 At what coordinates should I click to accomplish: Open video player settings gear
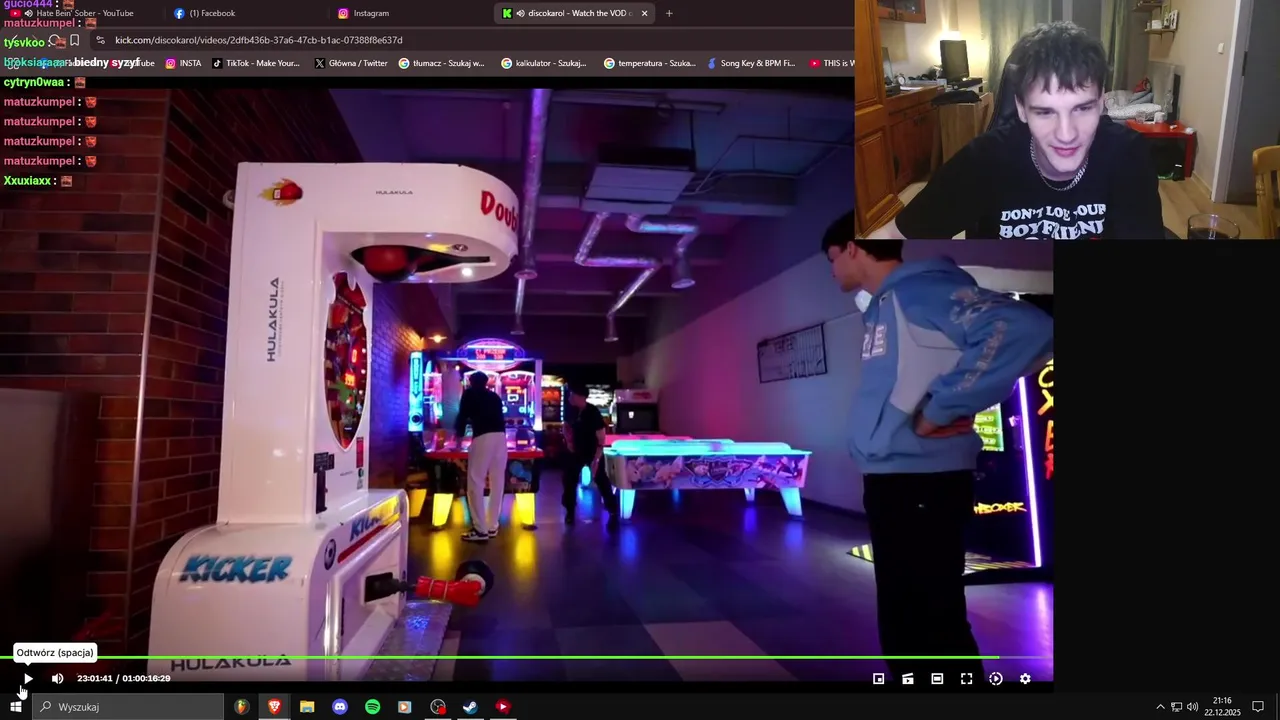[1025, 679]
